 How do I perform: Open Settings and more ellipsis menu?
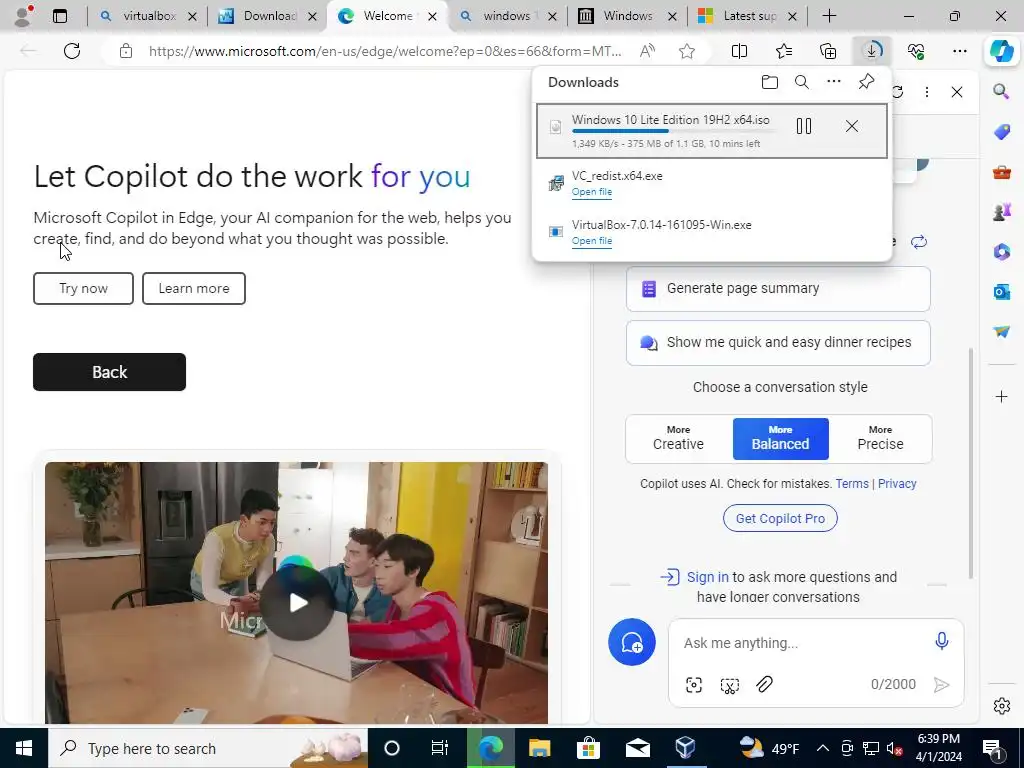click(959, 51)
